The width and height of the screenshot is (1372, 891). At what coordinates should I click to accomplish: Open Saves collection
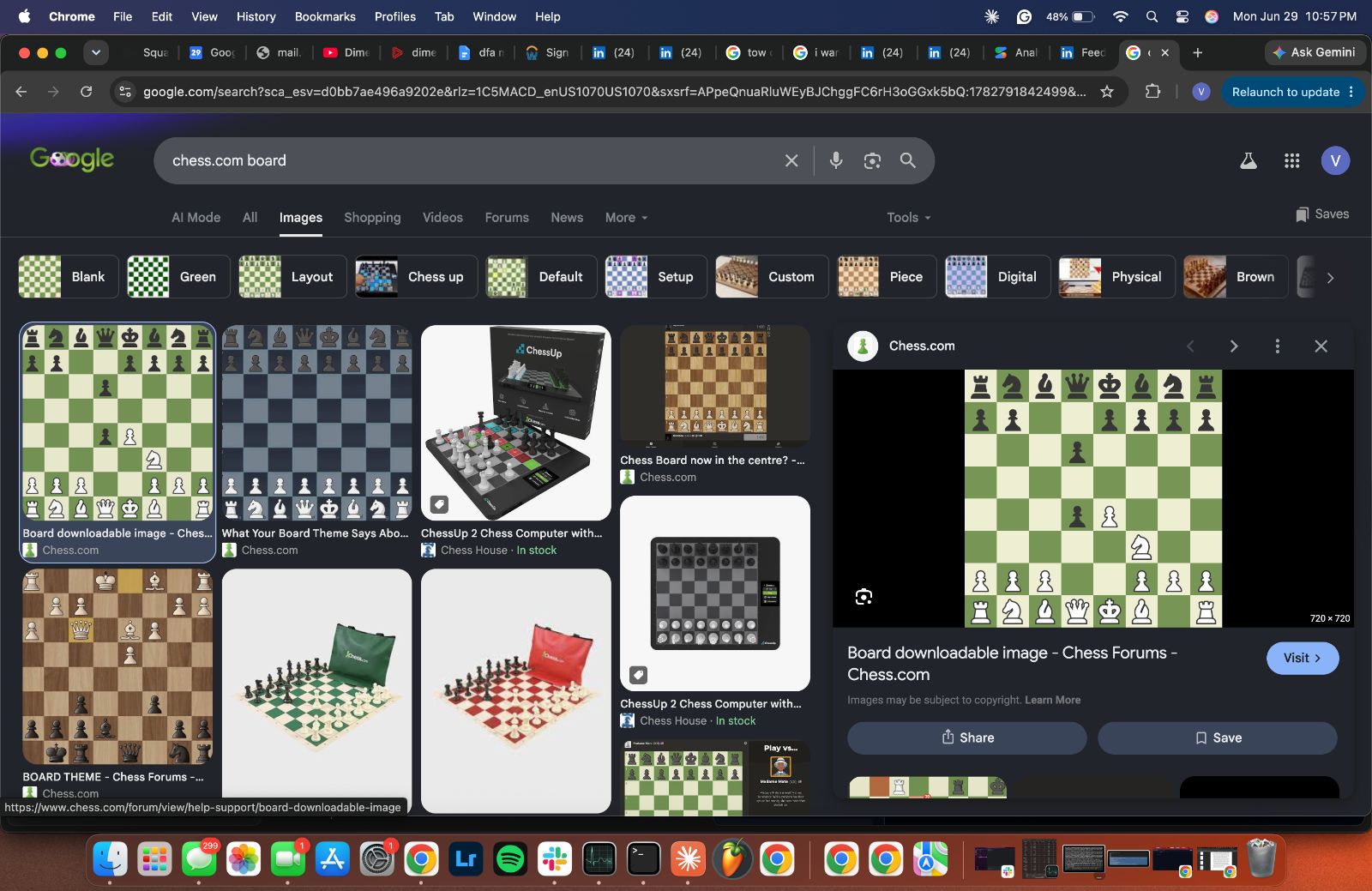pos(1322,214)
